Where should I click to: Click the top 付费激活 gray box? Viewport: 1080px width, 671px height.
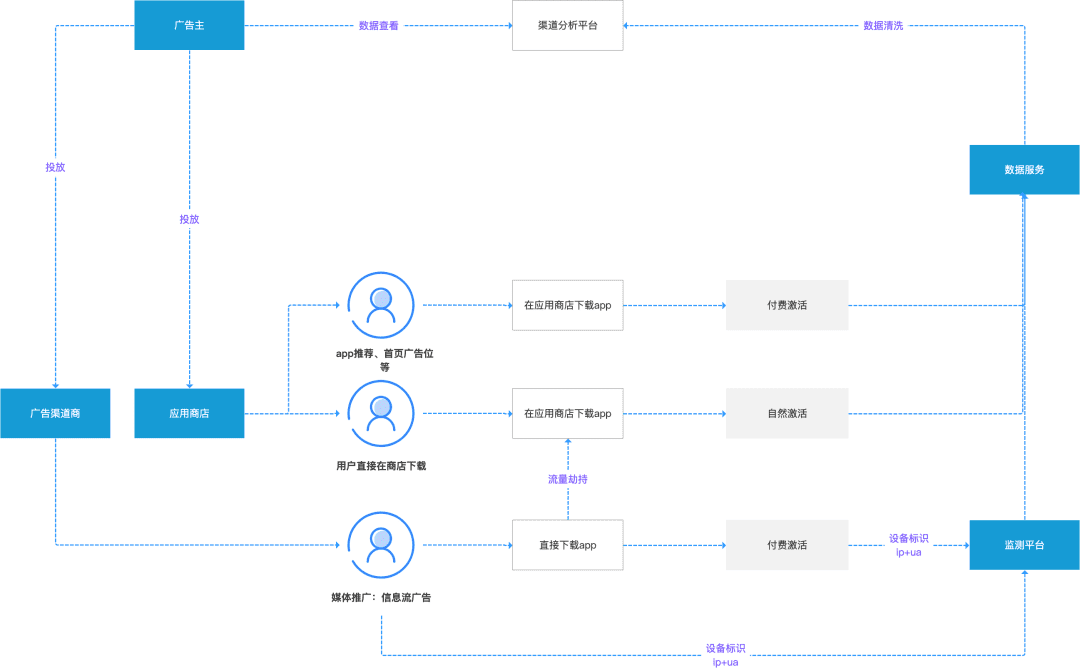click(x=787, y=305)
